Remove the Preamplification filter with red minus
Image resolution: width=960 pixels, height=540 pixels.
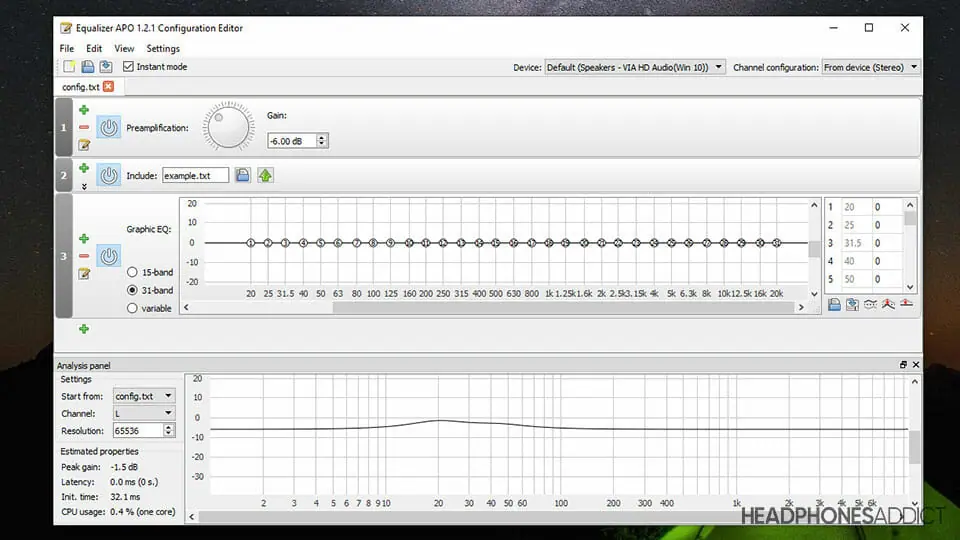coord(84,128)
